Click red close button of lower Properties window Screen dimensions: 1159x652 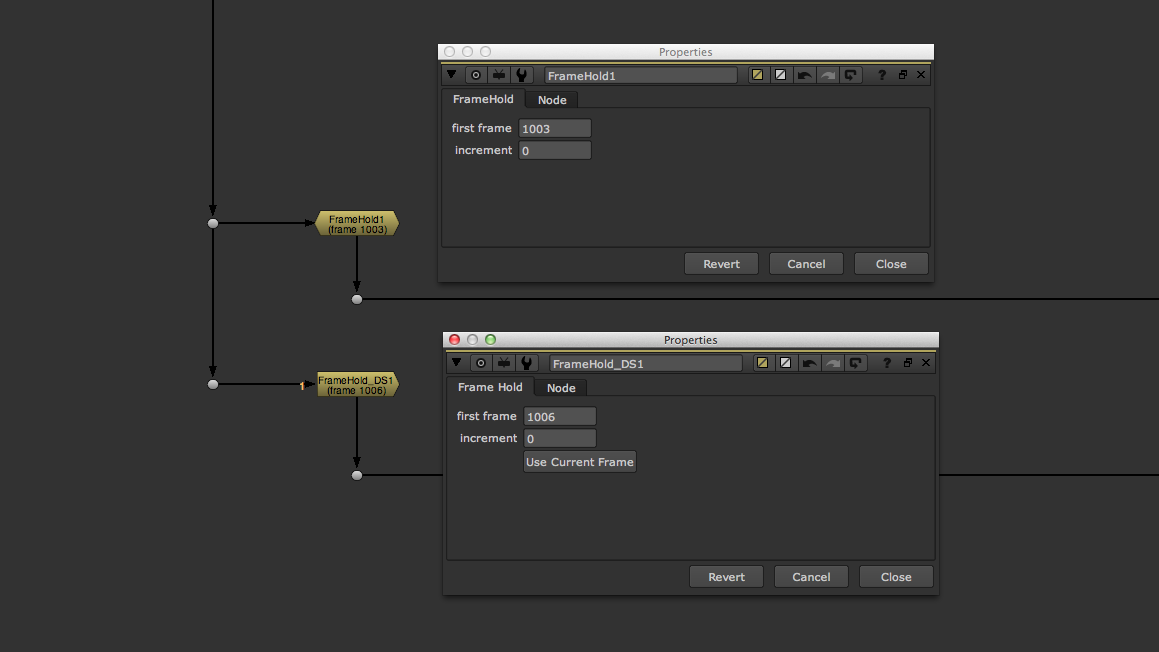455,340
